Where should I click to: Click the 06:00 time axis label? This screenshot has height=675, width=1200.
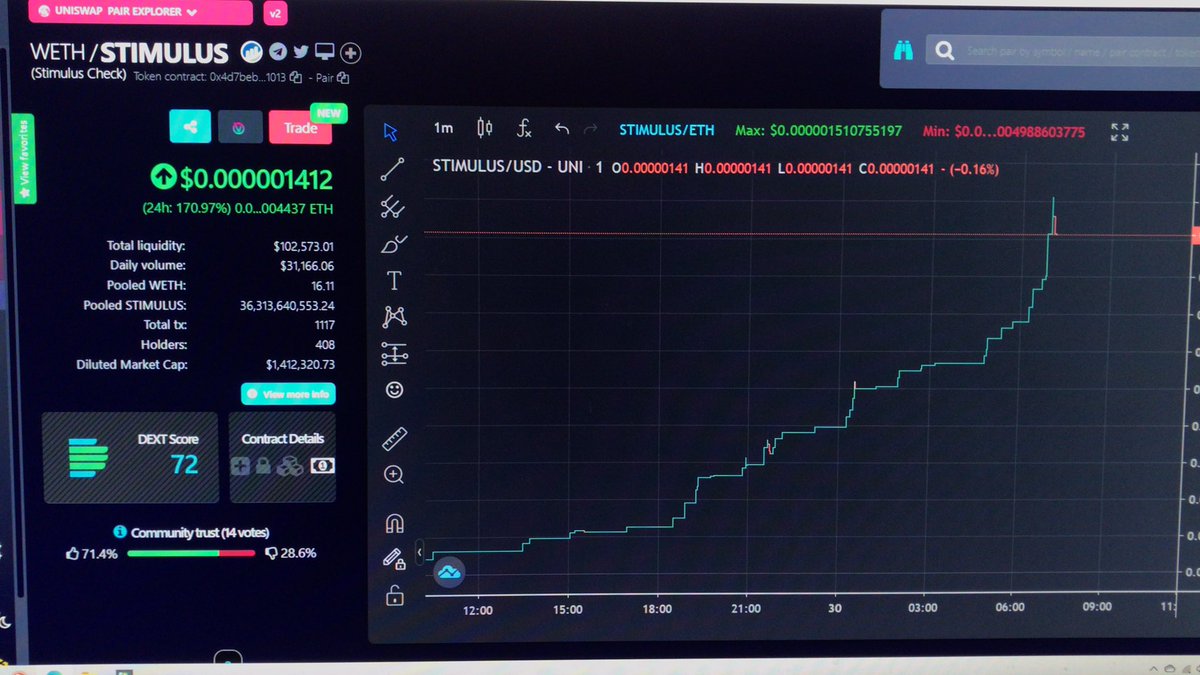[x=1010, y=607]
